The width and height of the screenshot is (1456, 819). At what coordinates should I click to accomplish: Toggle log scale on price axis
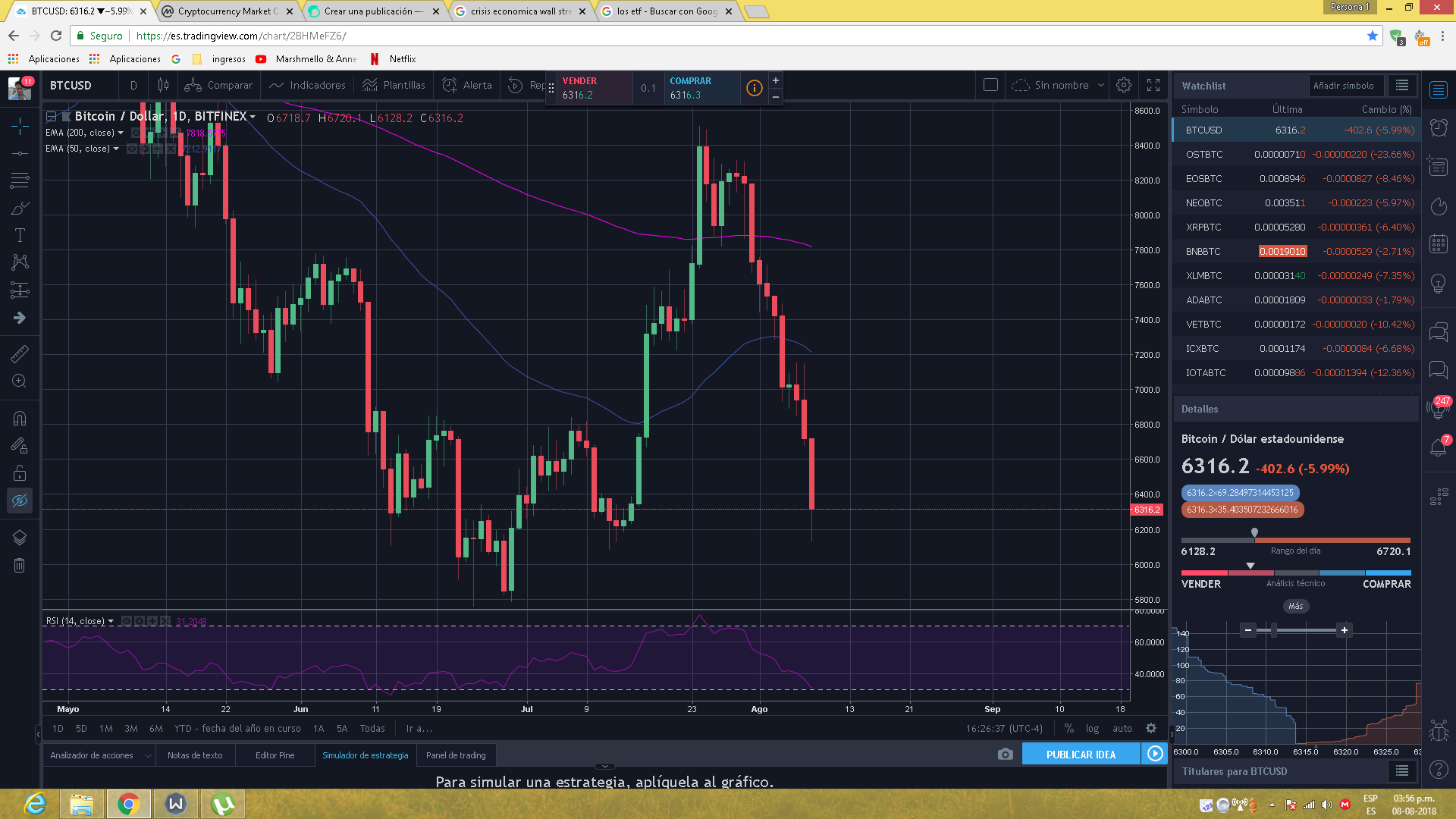1092,728
